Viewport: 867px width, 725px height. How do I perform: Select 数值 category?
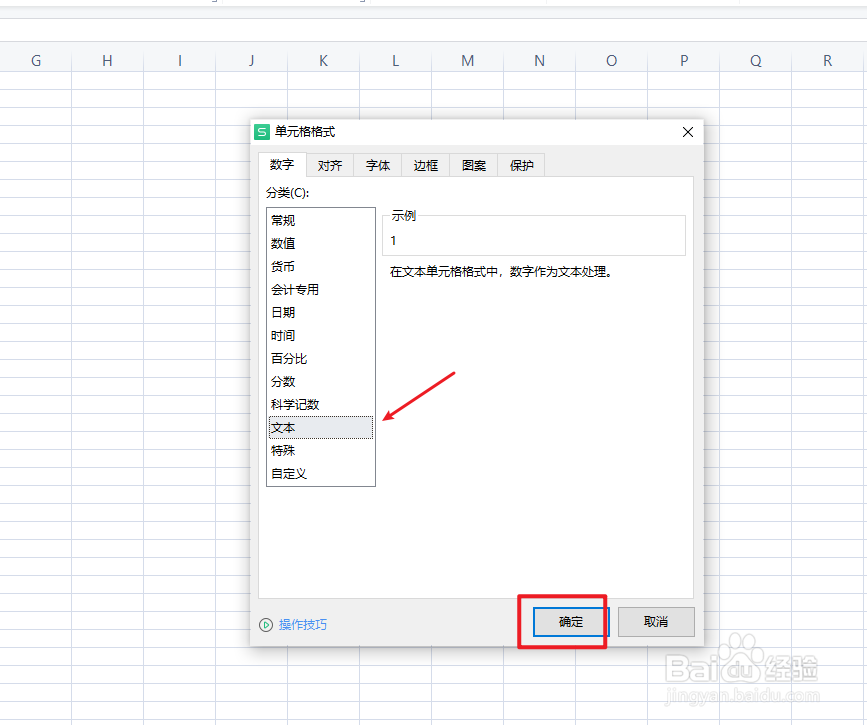(x=321, y=243)
